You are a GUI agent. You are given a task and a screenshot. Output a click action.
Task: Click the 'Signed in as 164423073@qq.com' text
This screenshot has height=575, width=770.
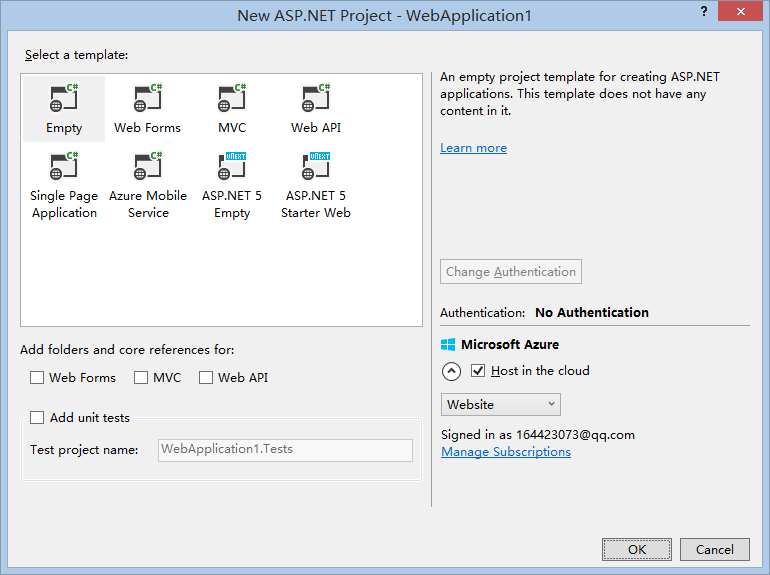538,435
